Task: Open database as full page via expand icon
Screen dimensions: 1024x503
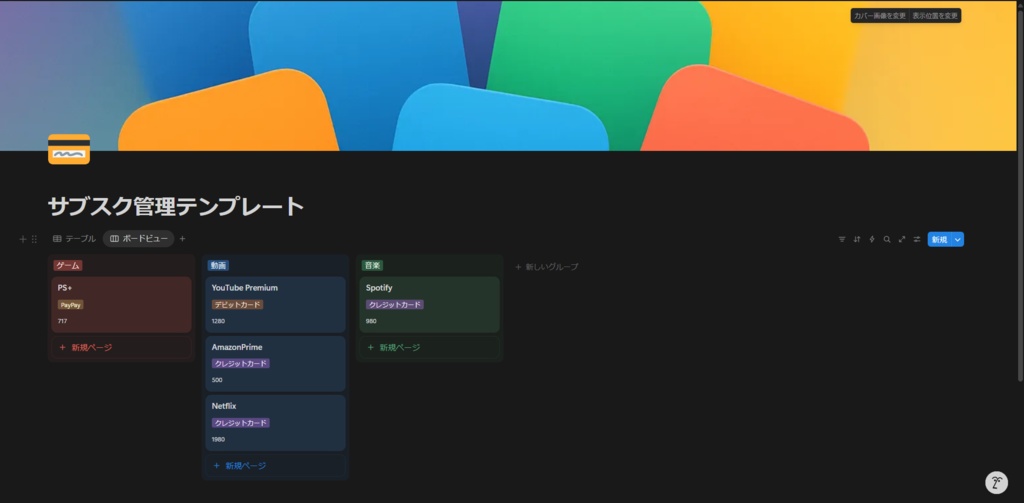Action: click(902, 239)
